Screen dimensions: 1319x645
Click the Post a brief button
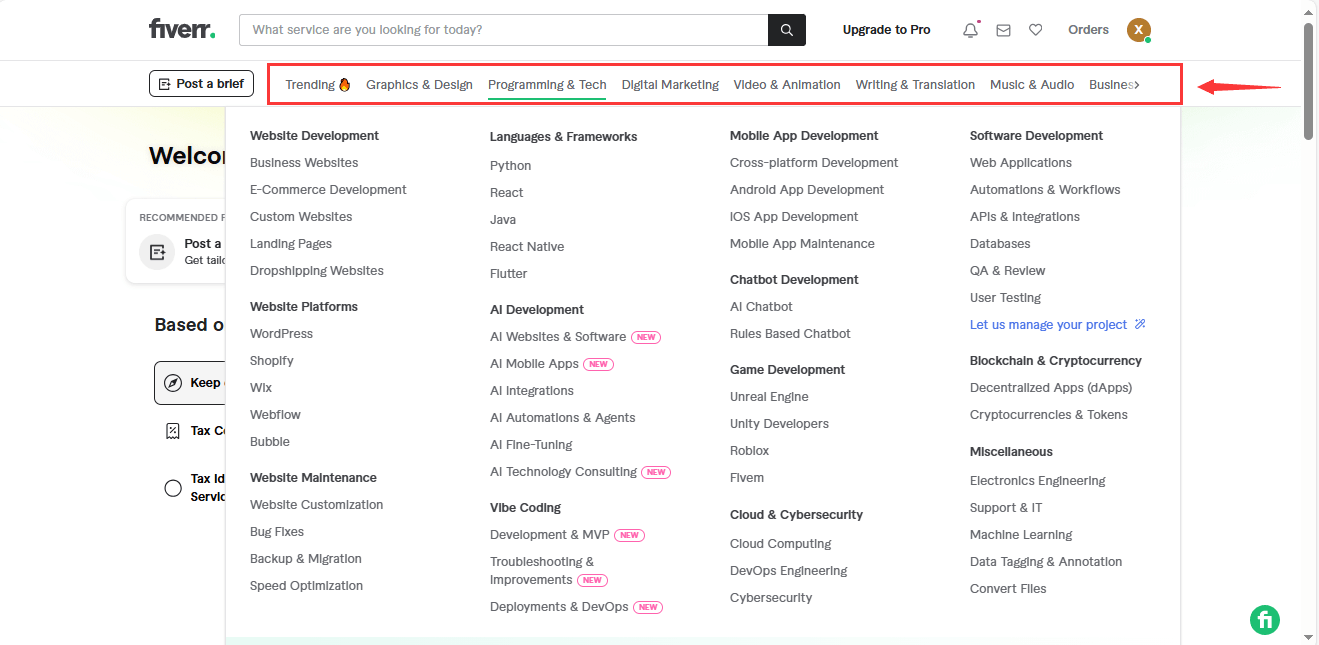coord(201,84)
